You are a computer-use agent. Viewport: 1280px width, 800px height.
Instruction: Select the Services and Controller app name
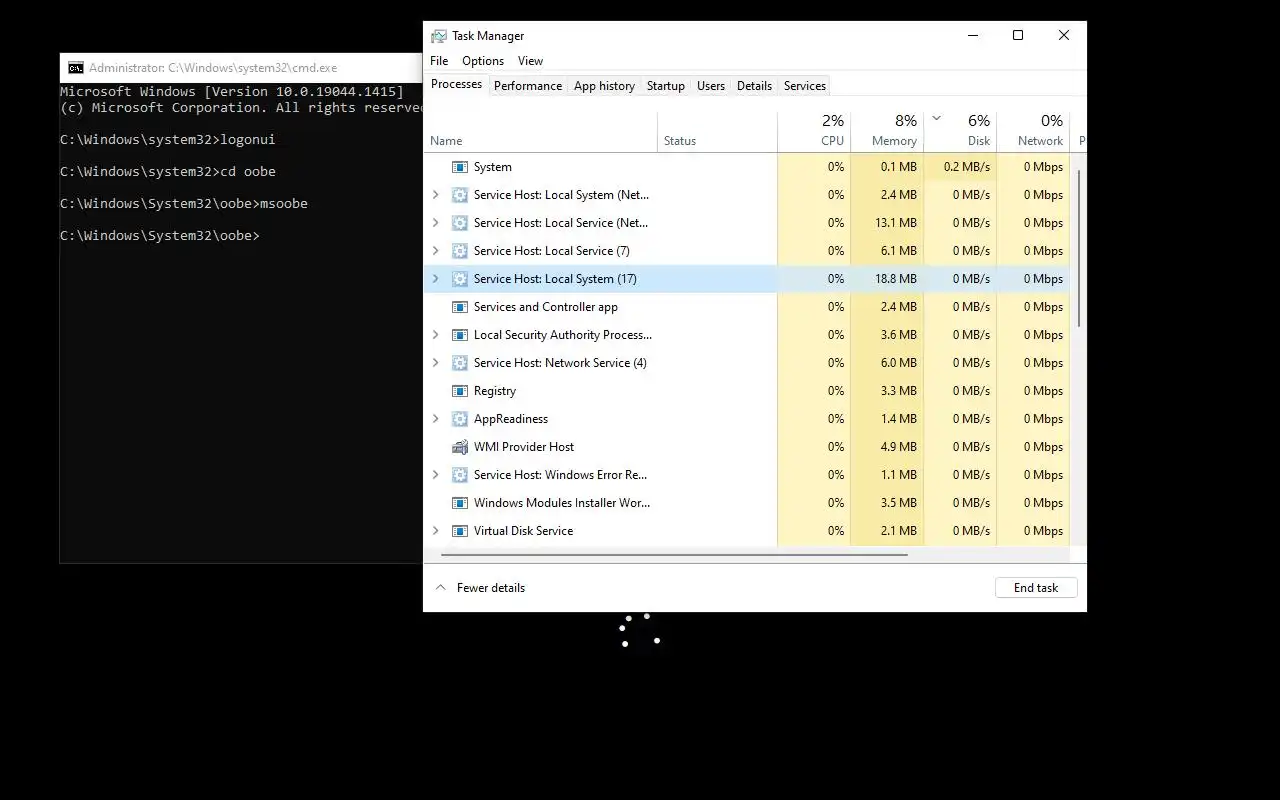(x=546, y=307)
